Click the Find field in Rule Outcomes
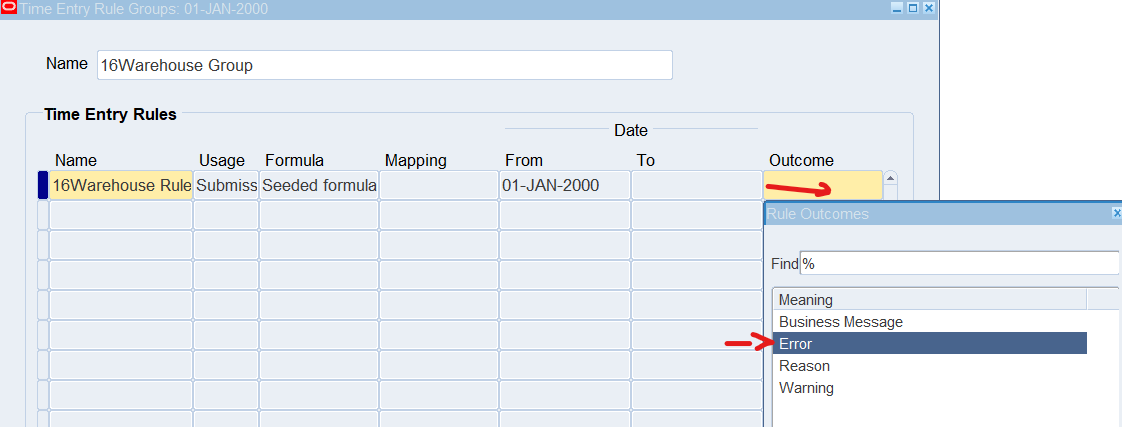This screenshot has width=1122, height=427. [958, 263]
